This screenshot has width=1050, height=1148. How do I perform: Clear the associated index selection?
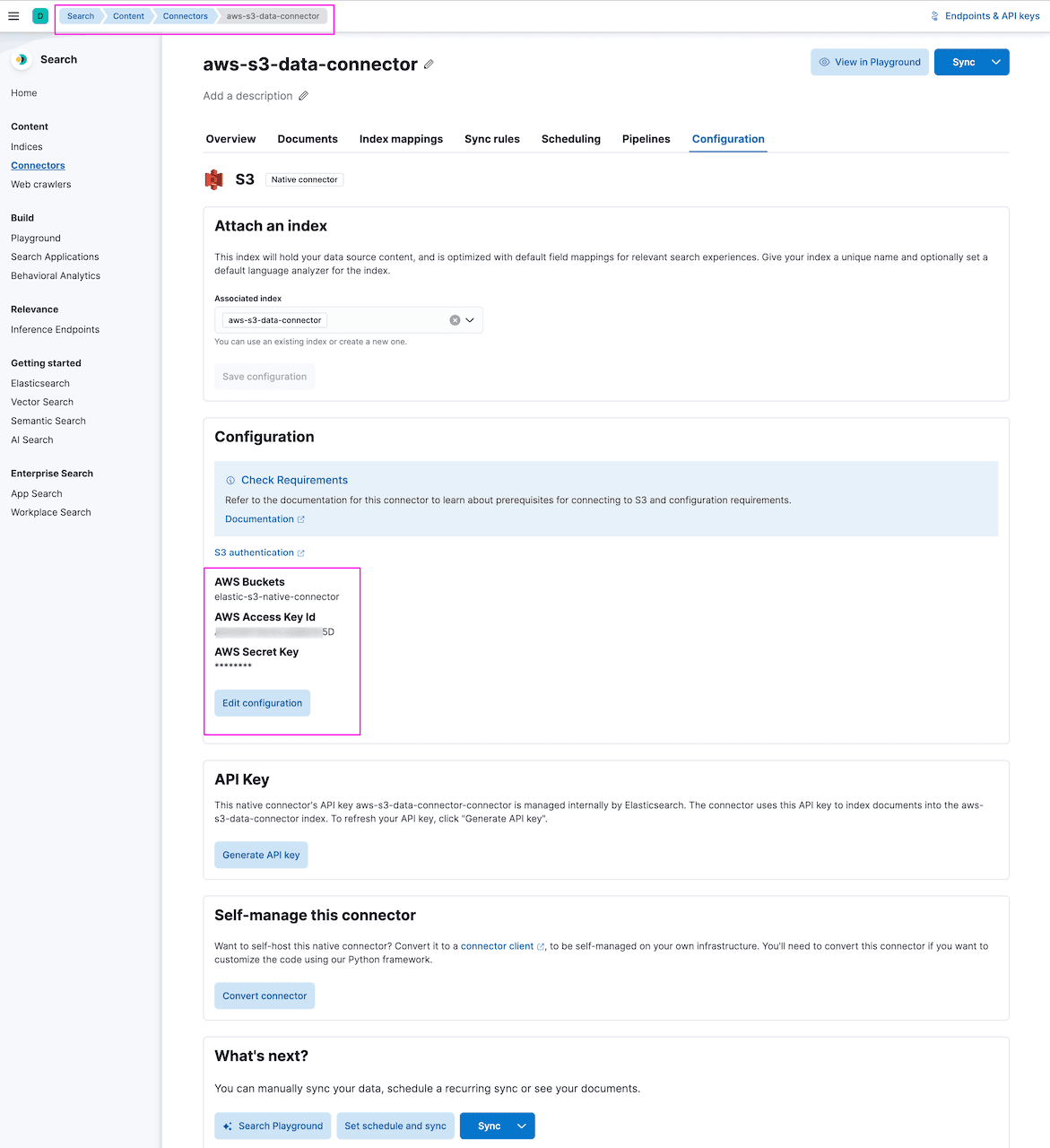click(x=455, y=320)
